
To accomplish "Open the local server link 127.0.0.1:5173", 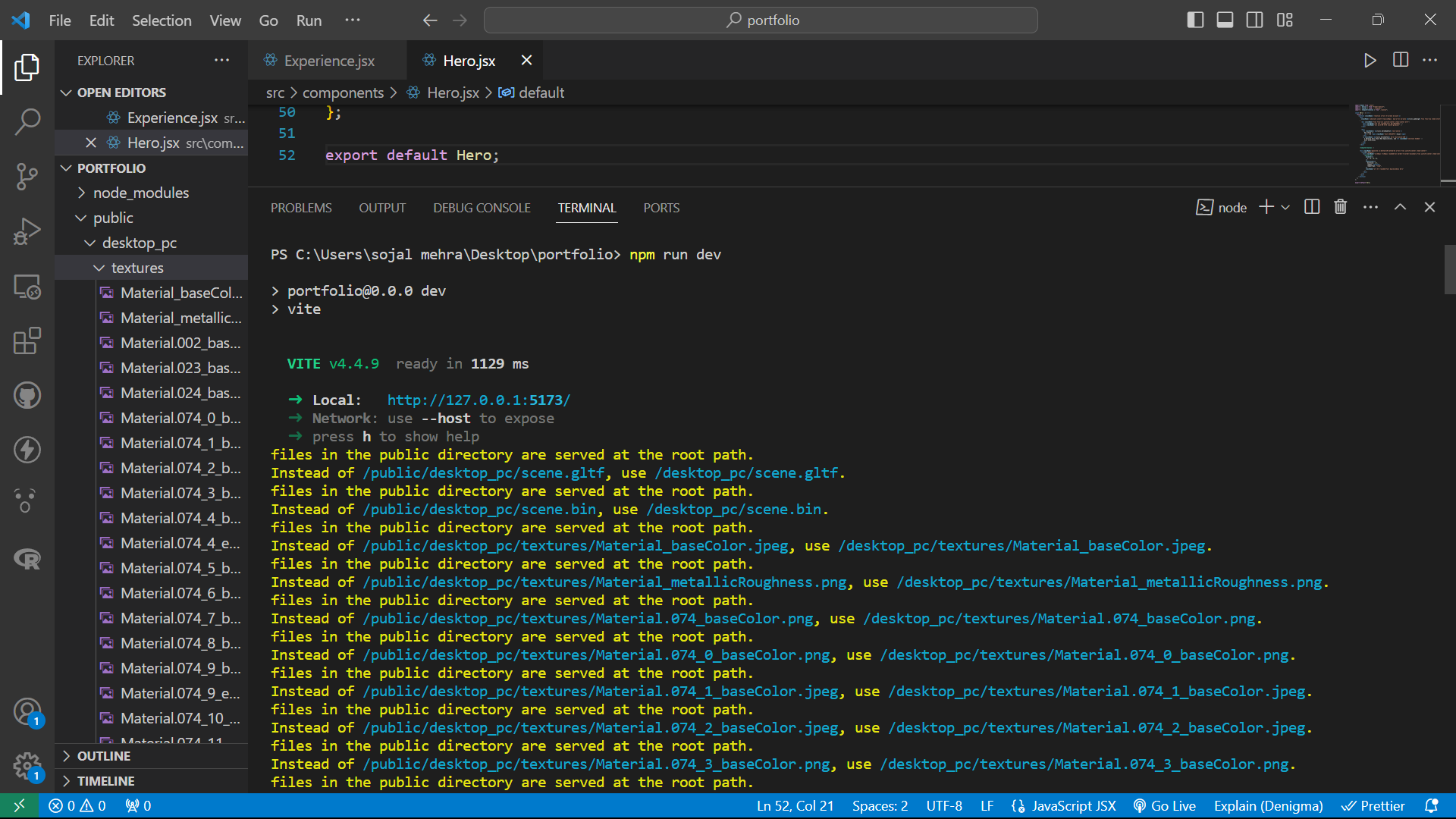I will pos(478,400).
